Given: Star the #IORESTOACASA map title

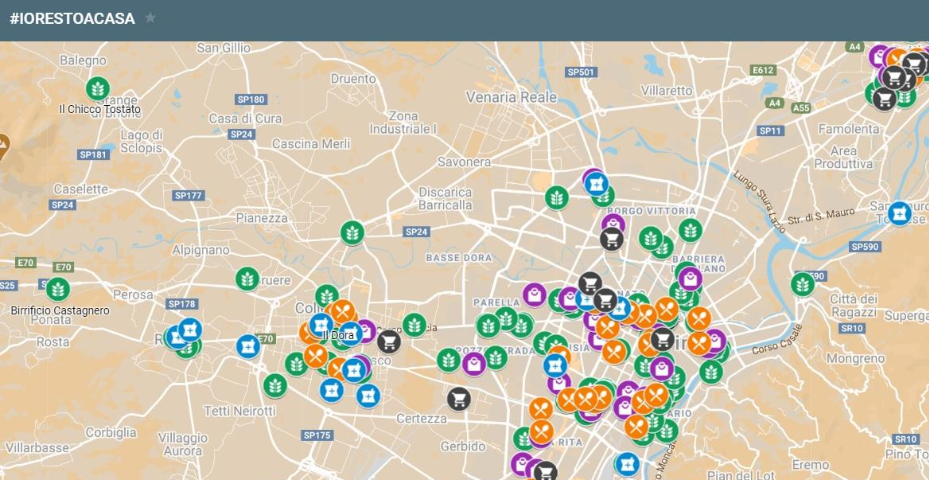Looking at the screenshot, I should tap(150, 18).
